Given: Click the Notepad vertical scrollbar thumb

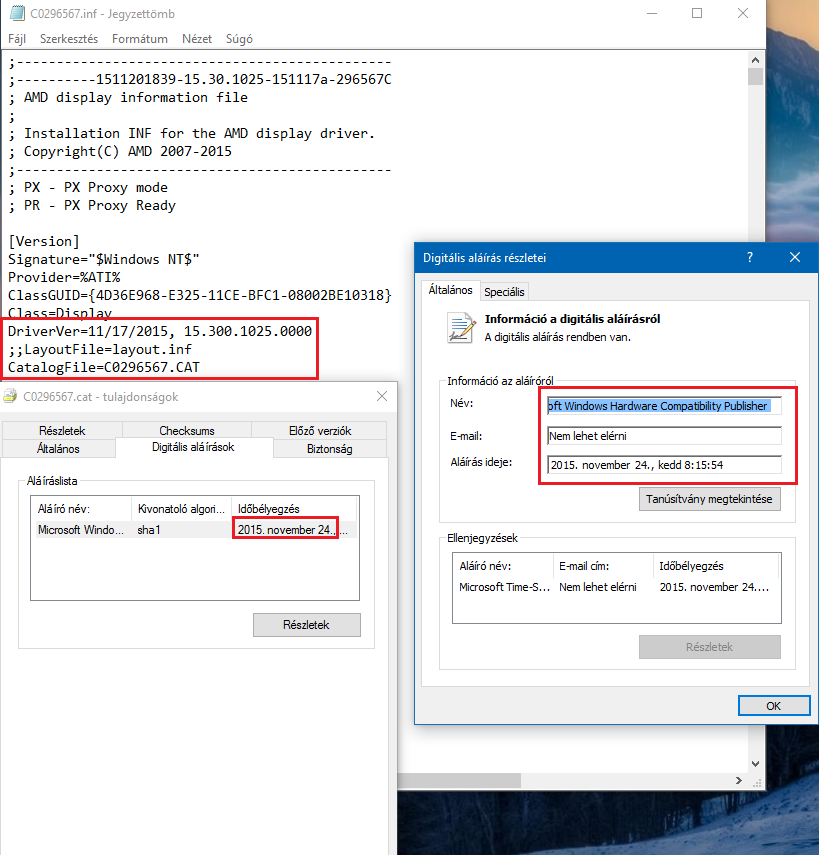Looking at the screenshot, I should coord(755,76).
